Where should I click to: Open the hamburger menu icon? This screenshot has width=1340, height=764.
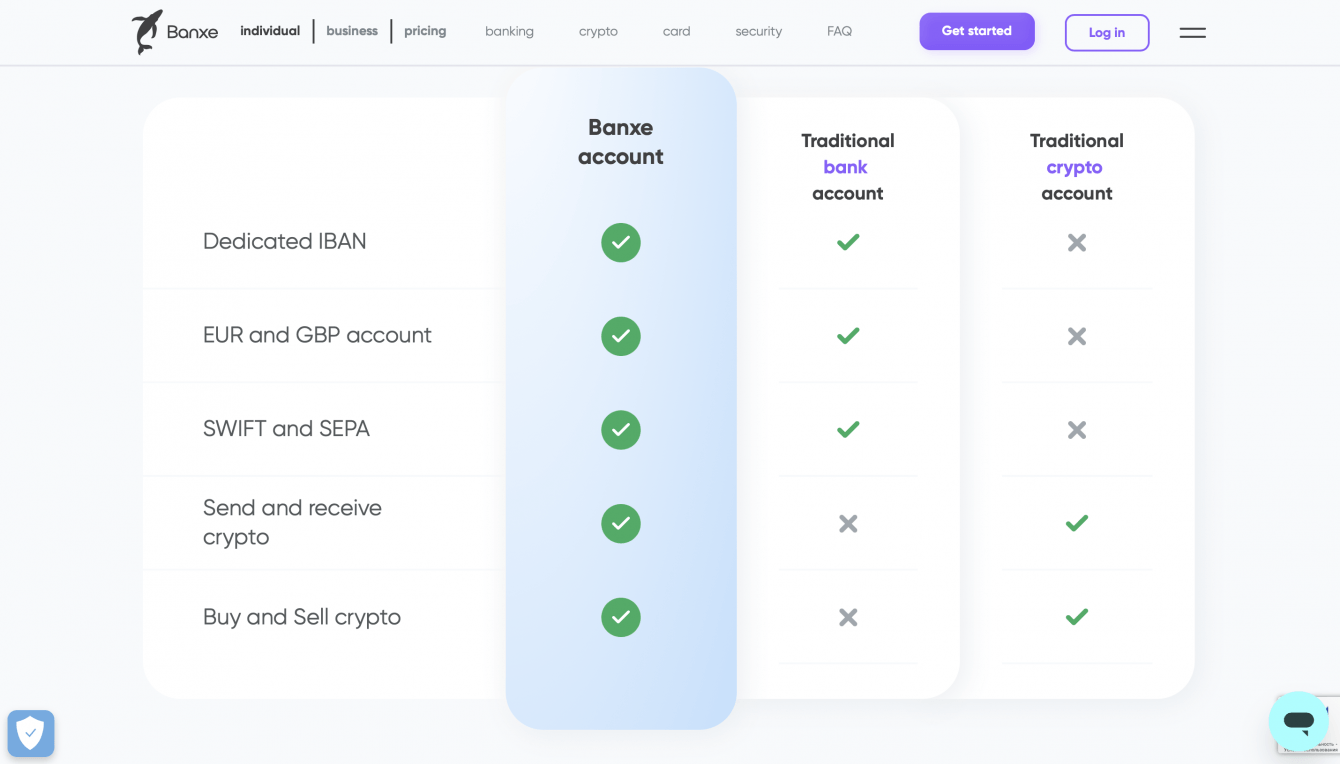coord(1192,33)
